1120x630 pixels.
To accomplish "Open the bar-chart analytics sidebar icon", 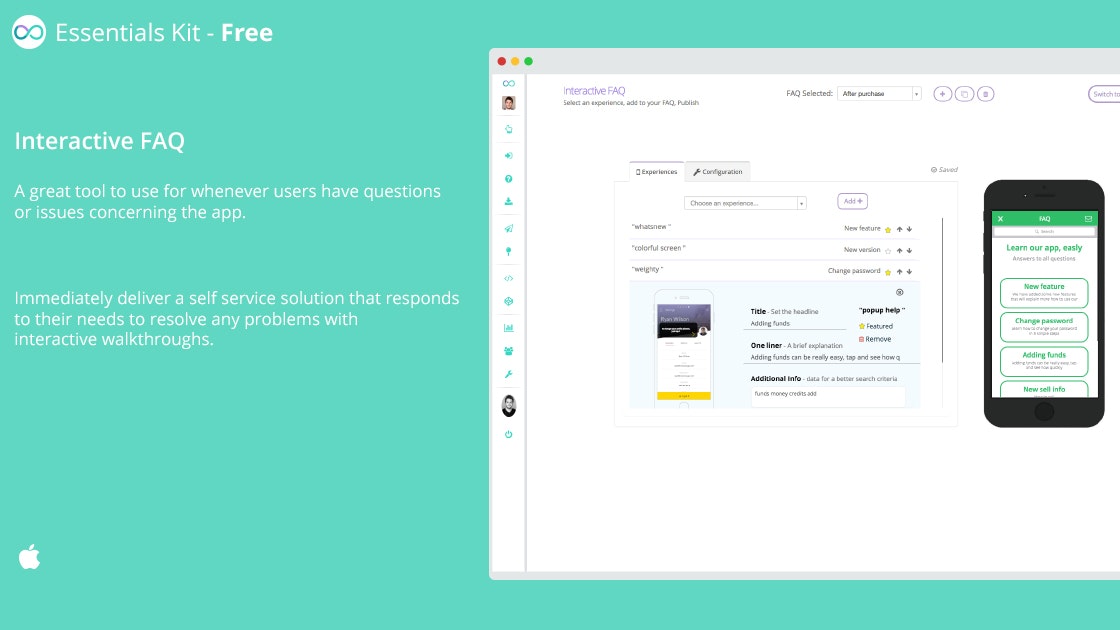I will coord(509,328).
